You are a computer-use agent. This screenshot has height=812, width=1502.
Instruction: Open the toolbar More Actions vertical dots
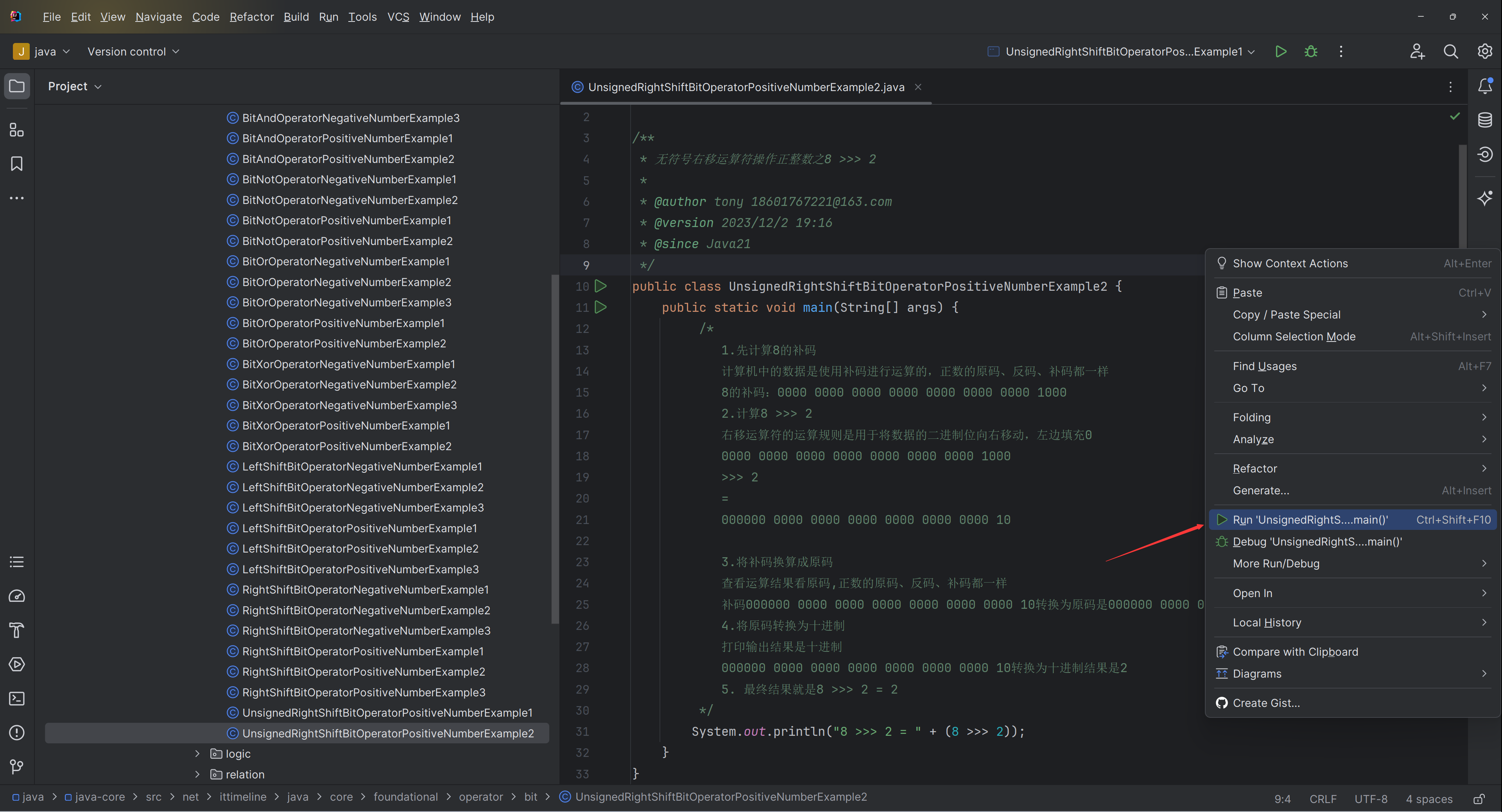tap(1341, 51)
